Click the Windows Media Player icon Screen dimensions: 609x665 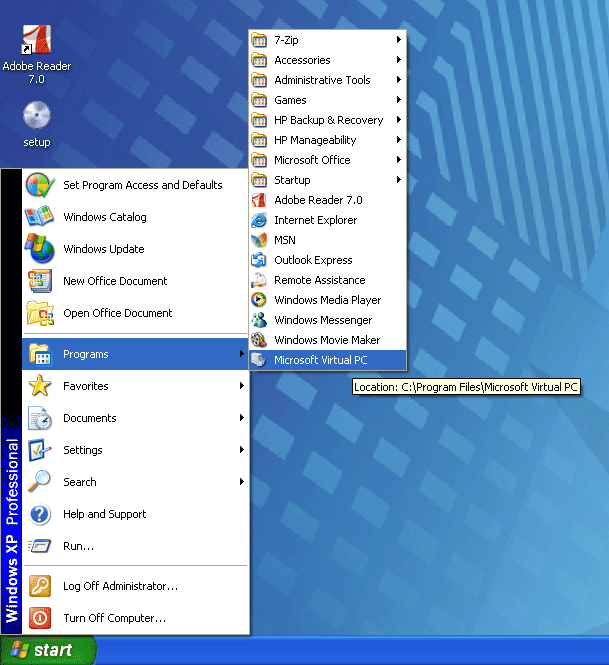click(259, 300)
